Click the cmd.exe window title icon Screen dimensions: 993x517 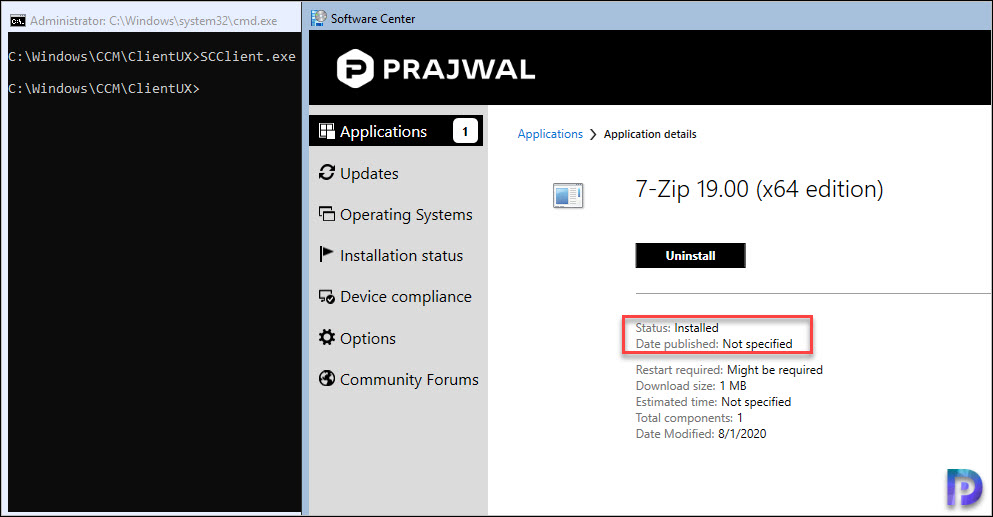click(18, 21)
